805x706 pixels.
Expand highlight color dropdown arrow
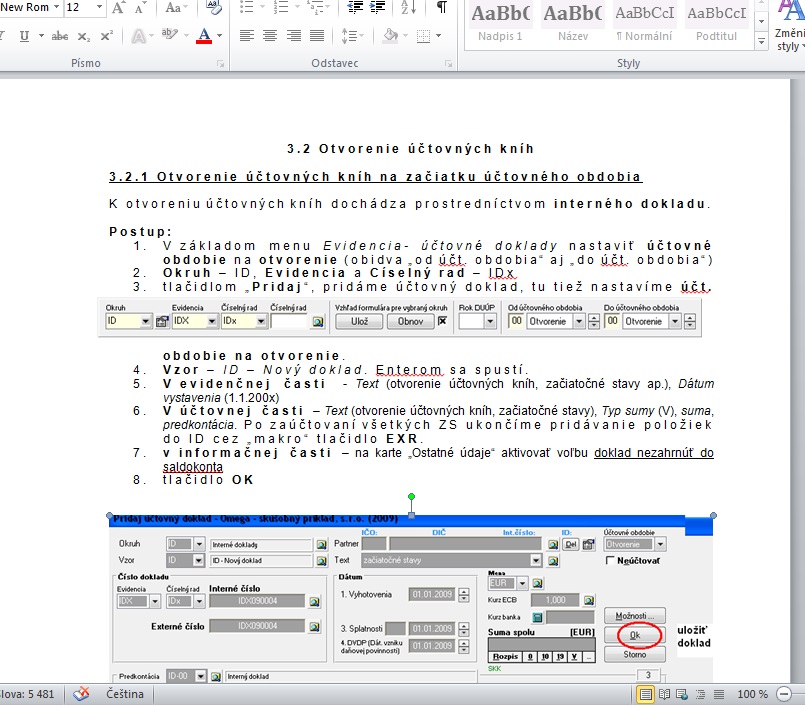pyautogui.click(x=186, y=36)
